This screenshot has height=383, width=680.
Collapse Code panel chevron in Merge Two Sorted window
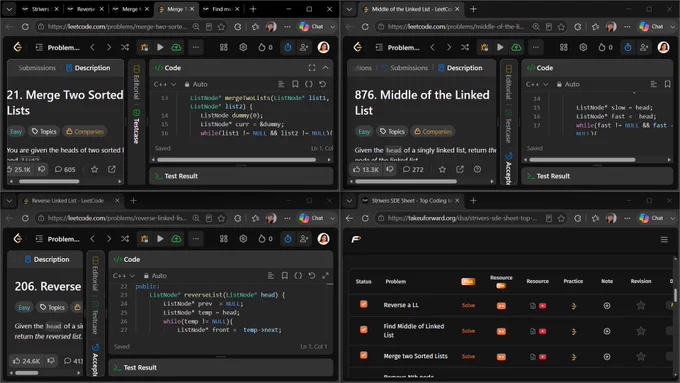click(325, 68)
